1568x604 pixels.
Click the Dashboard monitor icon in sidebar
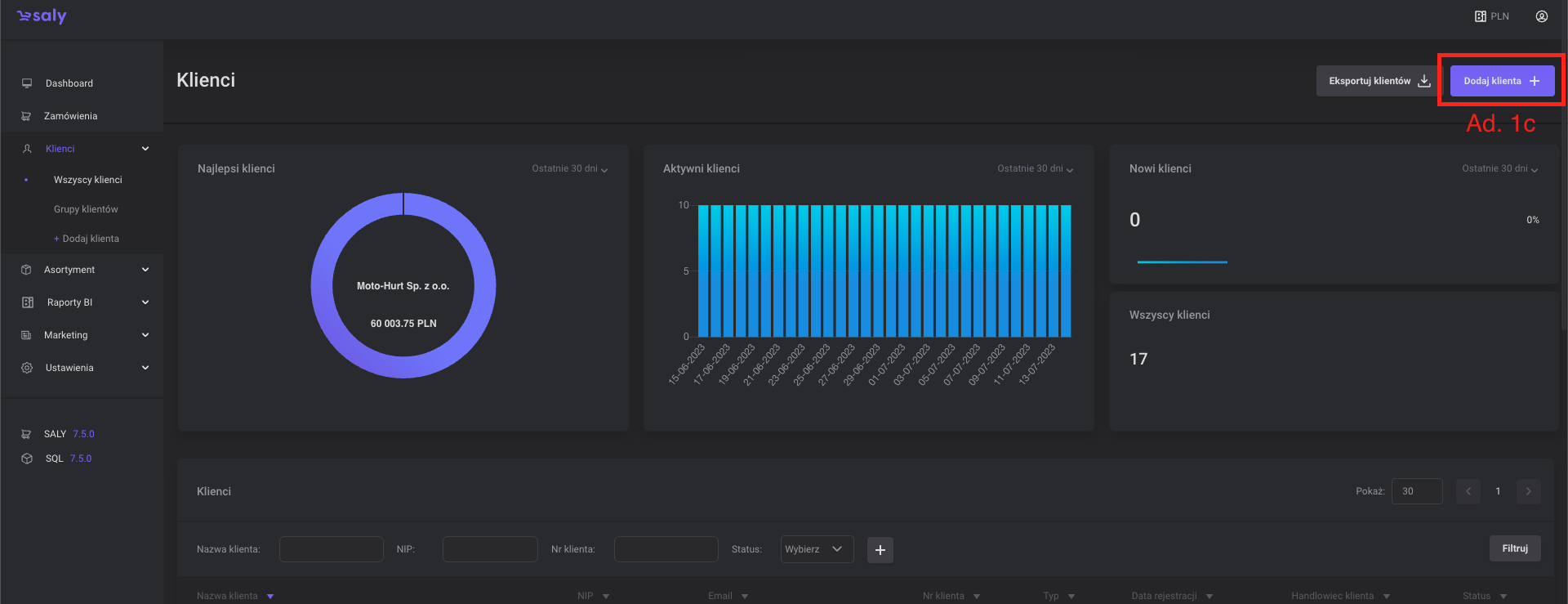pyautogui.click(x=27, y=83)
